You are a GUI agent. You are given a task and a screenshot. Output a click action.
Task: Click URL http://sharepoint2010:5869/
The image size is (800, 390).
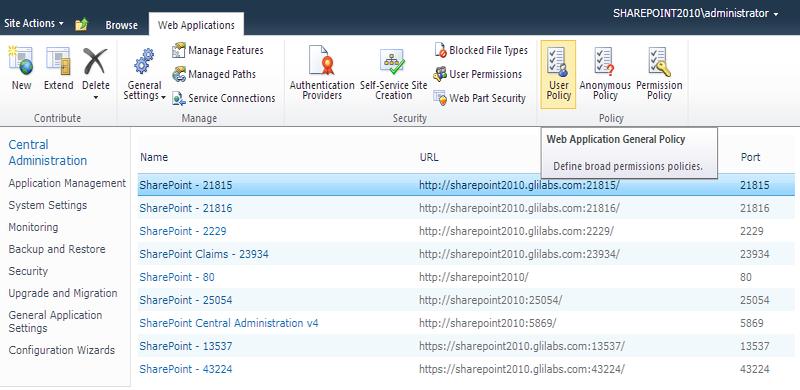click(x=488, y=323)
